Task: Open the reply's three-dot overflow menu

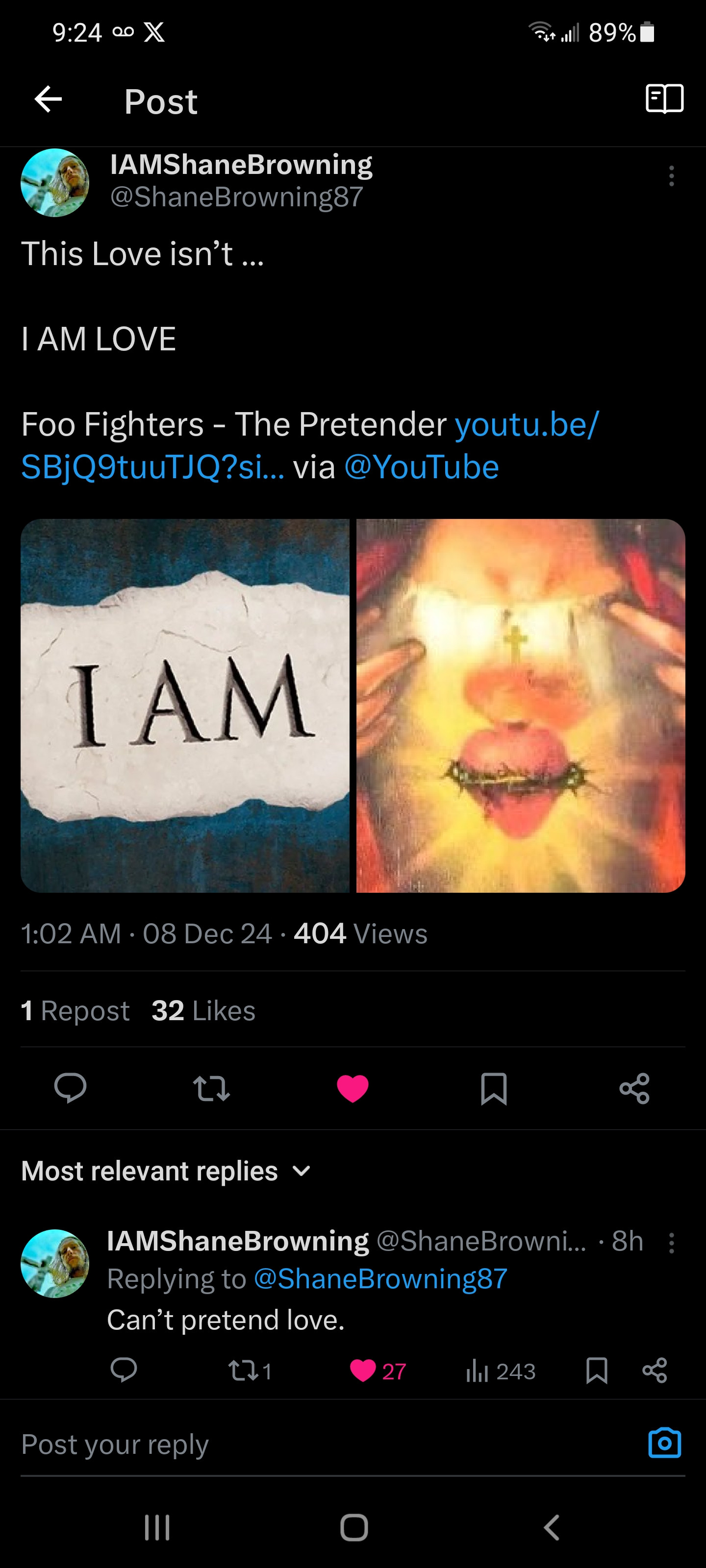Action: [671, 1242]
